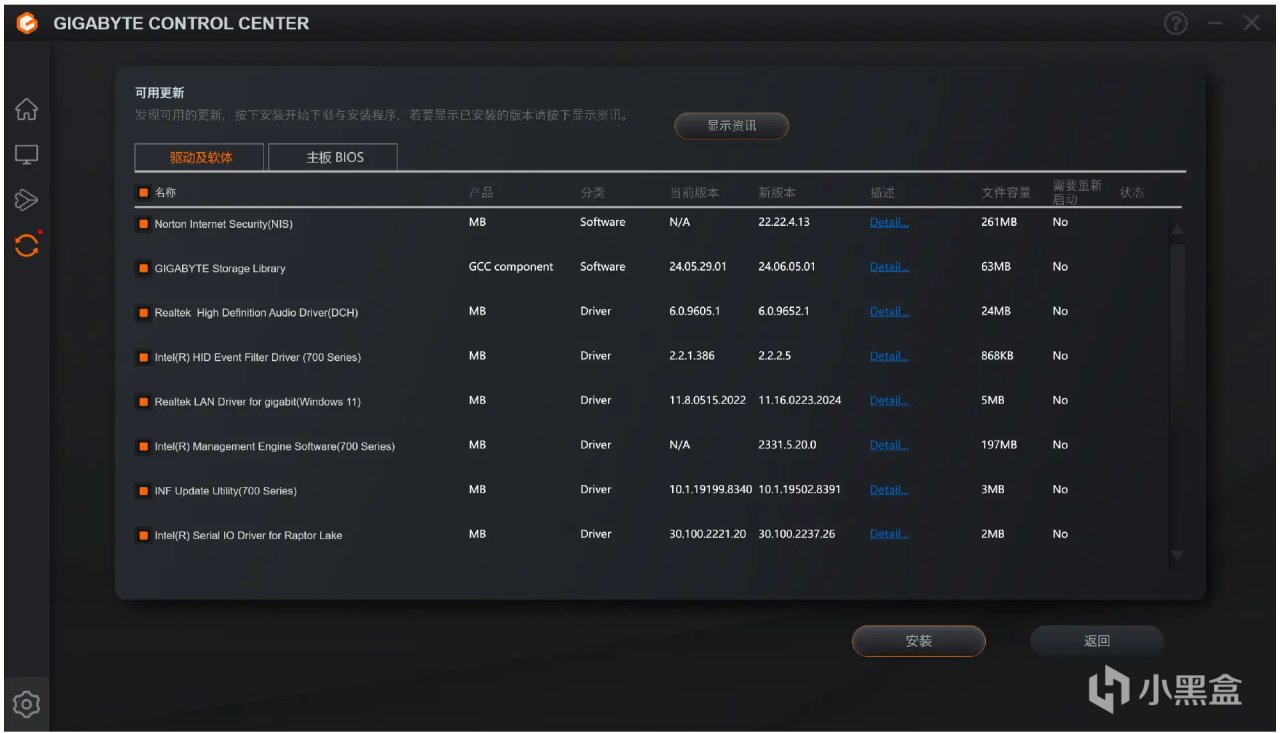Screen dimensions: 1280x733
Task: Open Detail link for Intel HID Event Filter
Action: coord(889,356)
